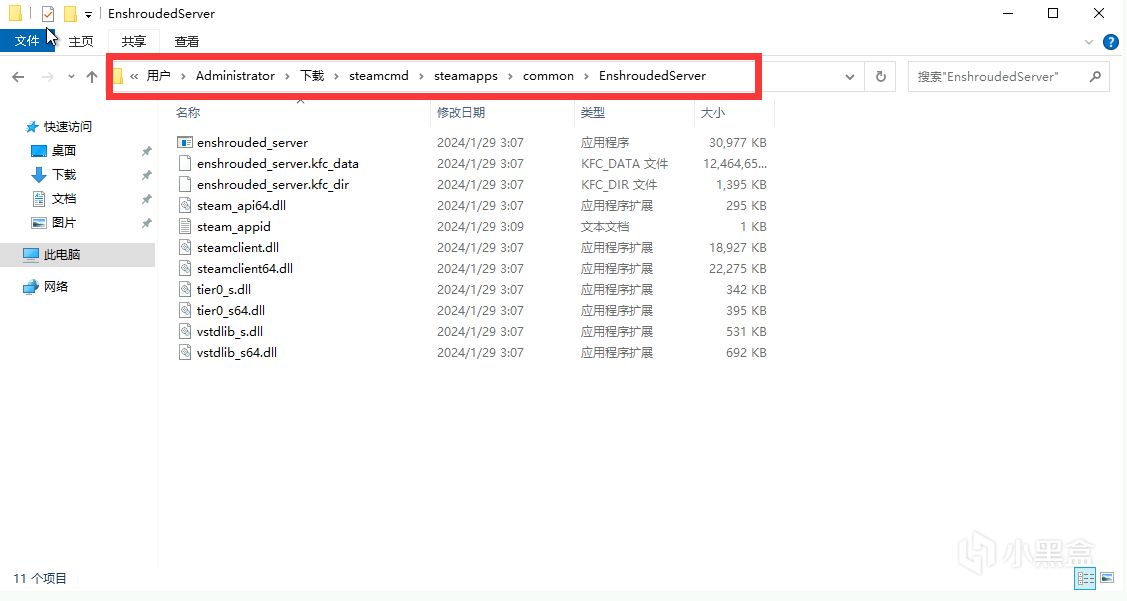Expand chevron after common in address bar
The image size is (1127, 601).
586,76
